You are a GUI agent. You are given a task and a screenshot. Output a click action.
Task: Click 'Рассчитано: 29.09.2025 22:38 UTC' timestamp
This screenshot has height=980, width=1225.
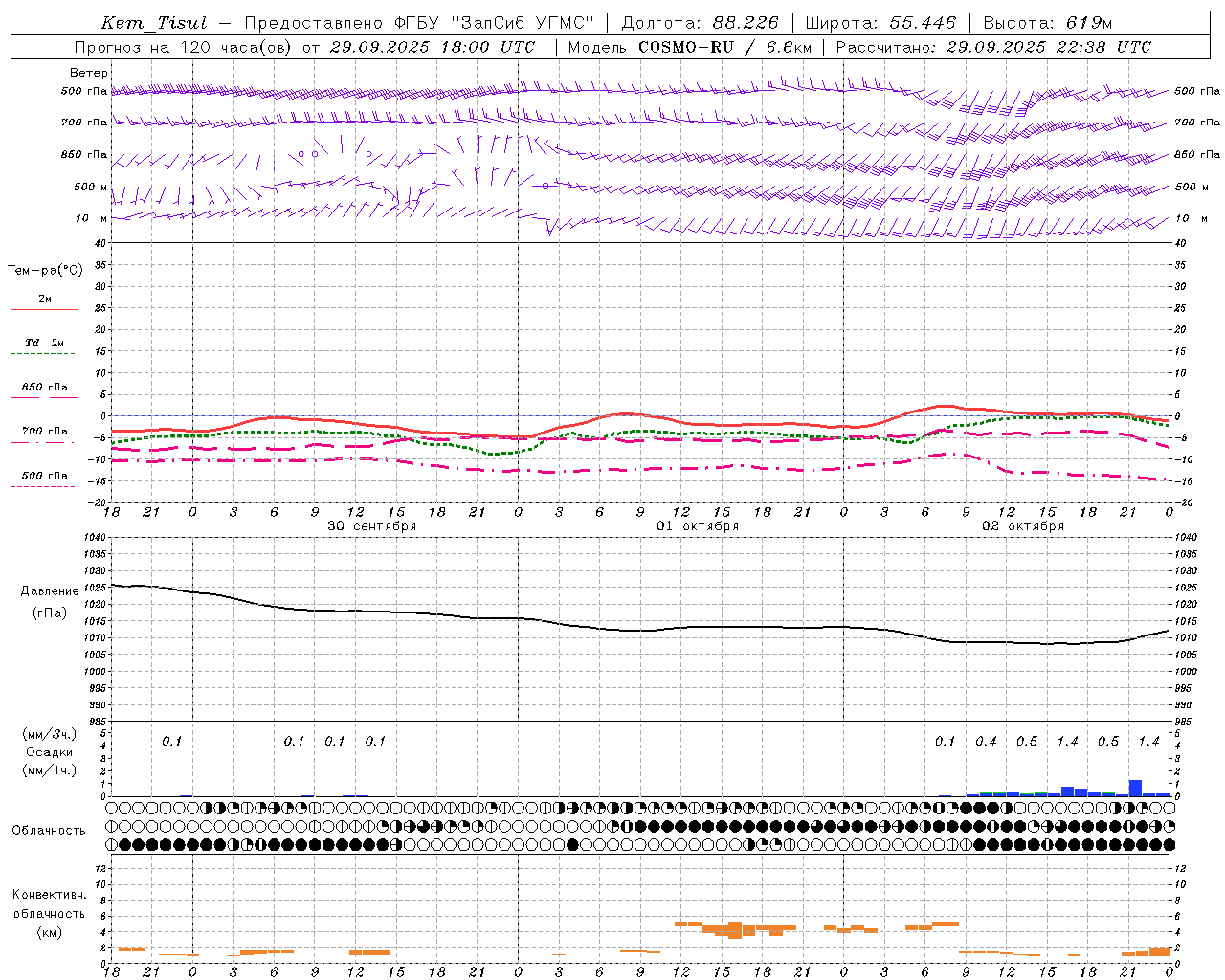tap(993, 47)
